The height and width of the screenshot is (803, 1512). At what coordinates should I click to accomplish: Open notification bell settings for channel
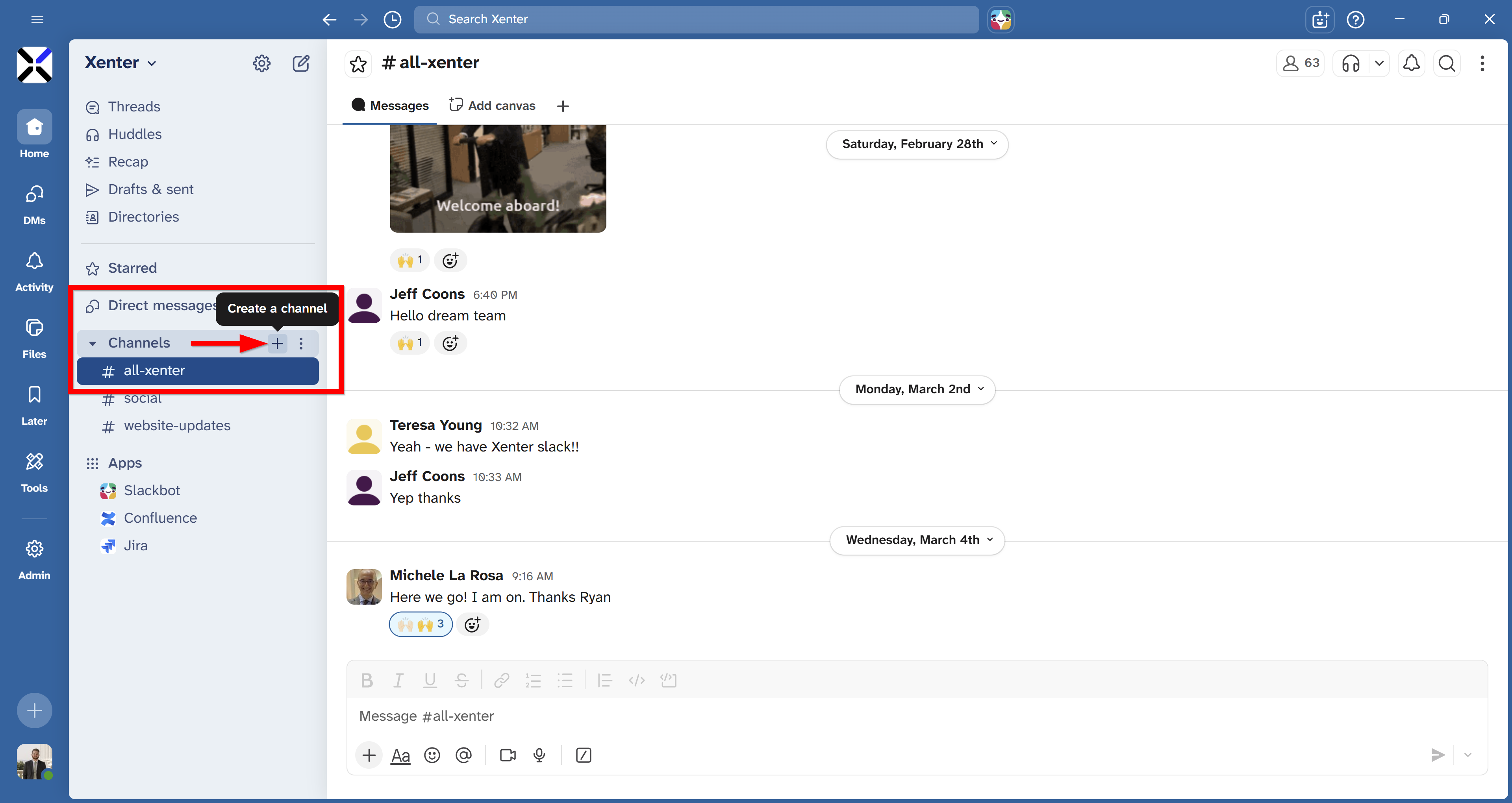point(1411,63)
